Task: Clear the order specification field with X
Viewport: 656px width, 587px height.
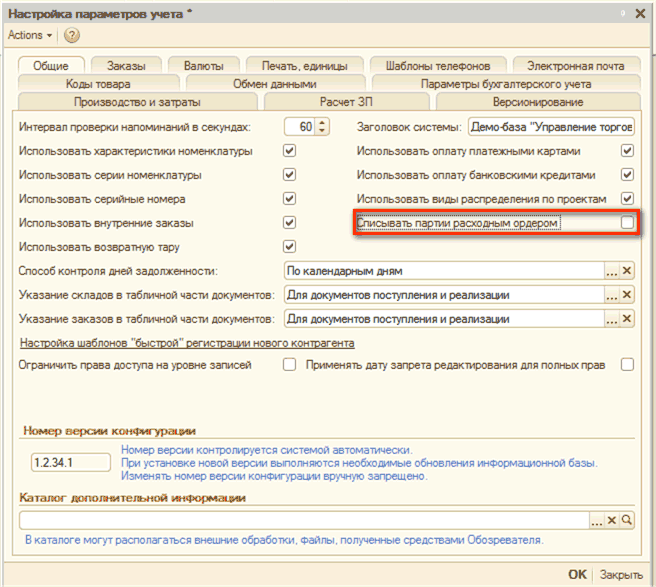Action: pyautogui.click(x=627, y=319)
